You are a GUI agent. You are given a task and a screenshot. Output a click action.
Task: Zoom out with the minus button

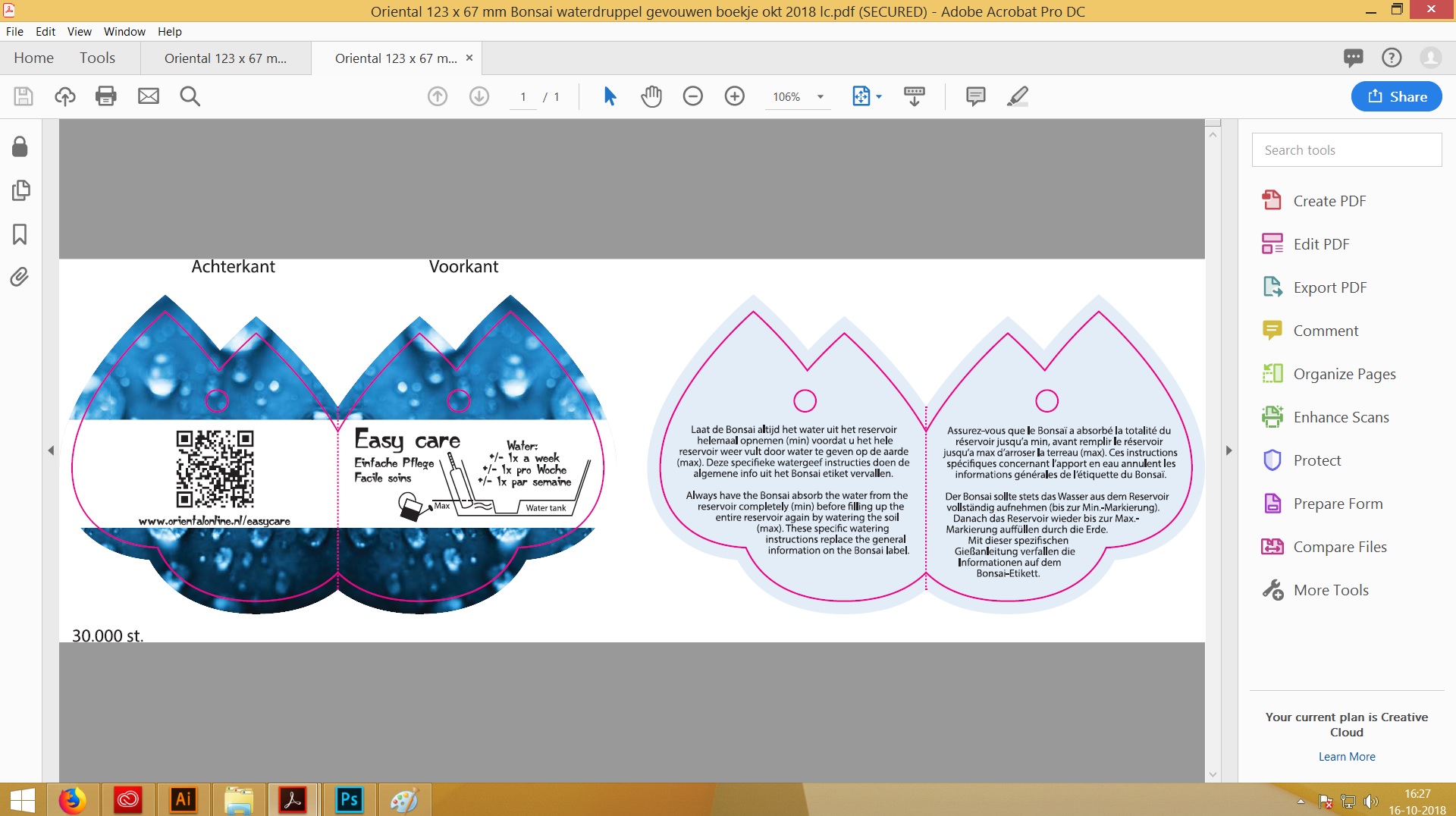tap(693, 96)
